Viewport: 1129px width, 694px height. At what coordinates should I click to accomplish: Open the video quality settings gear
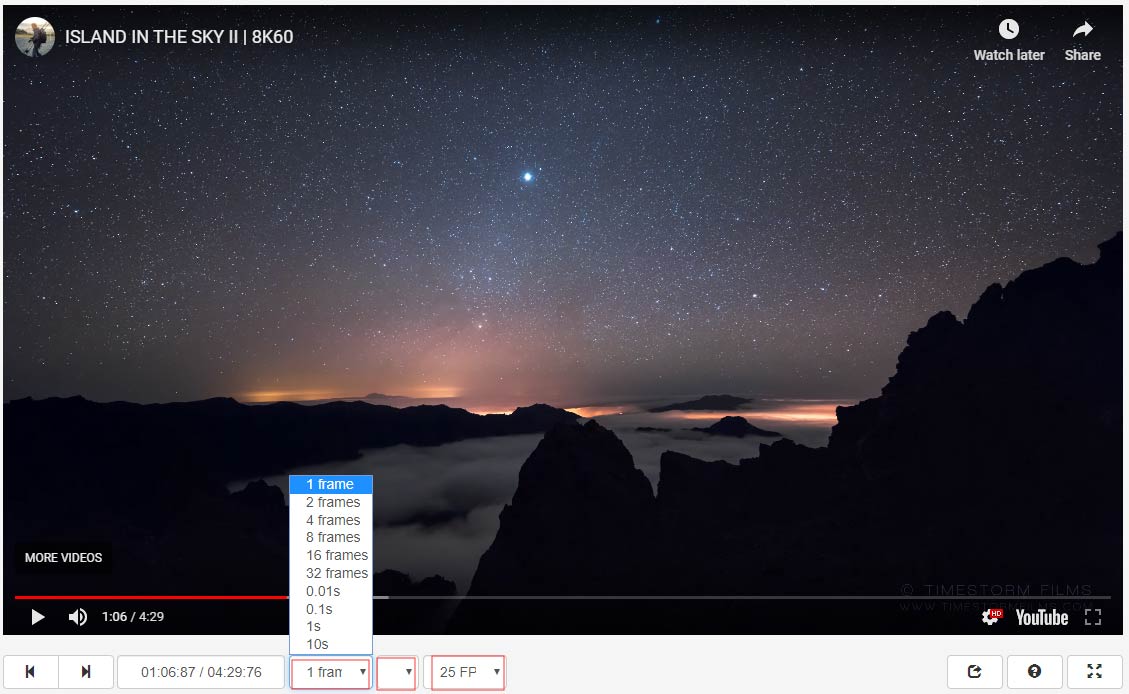click(x=990, y=617)
